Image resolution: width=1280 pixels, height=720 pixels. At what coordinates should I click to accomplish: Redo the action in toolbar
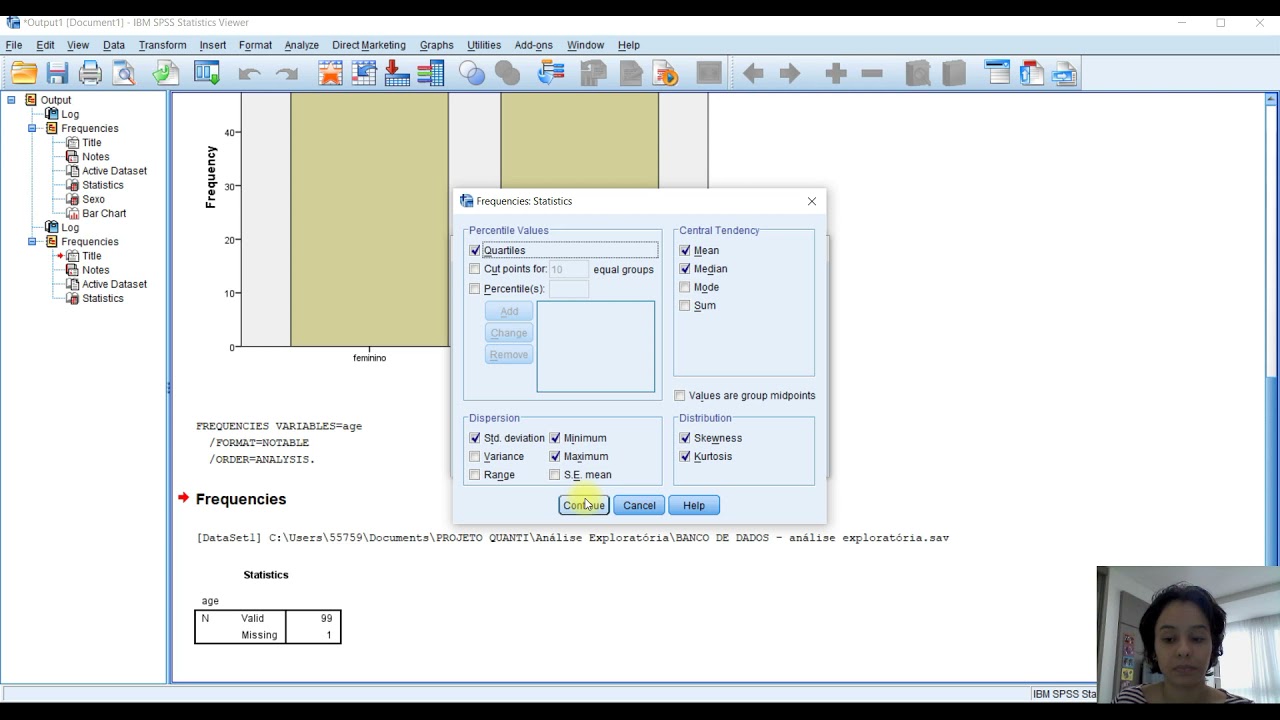[x=287, y=73]
